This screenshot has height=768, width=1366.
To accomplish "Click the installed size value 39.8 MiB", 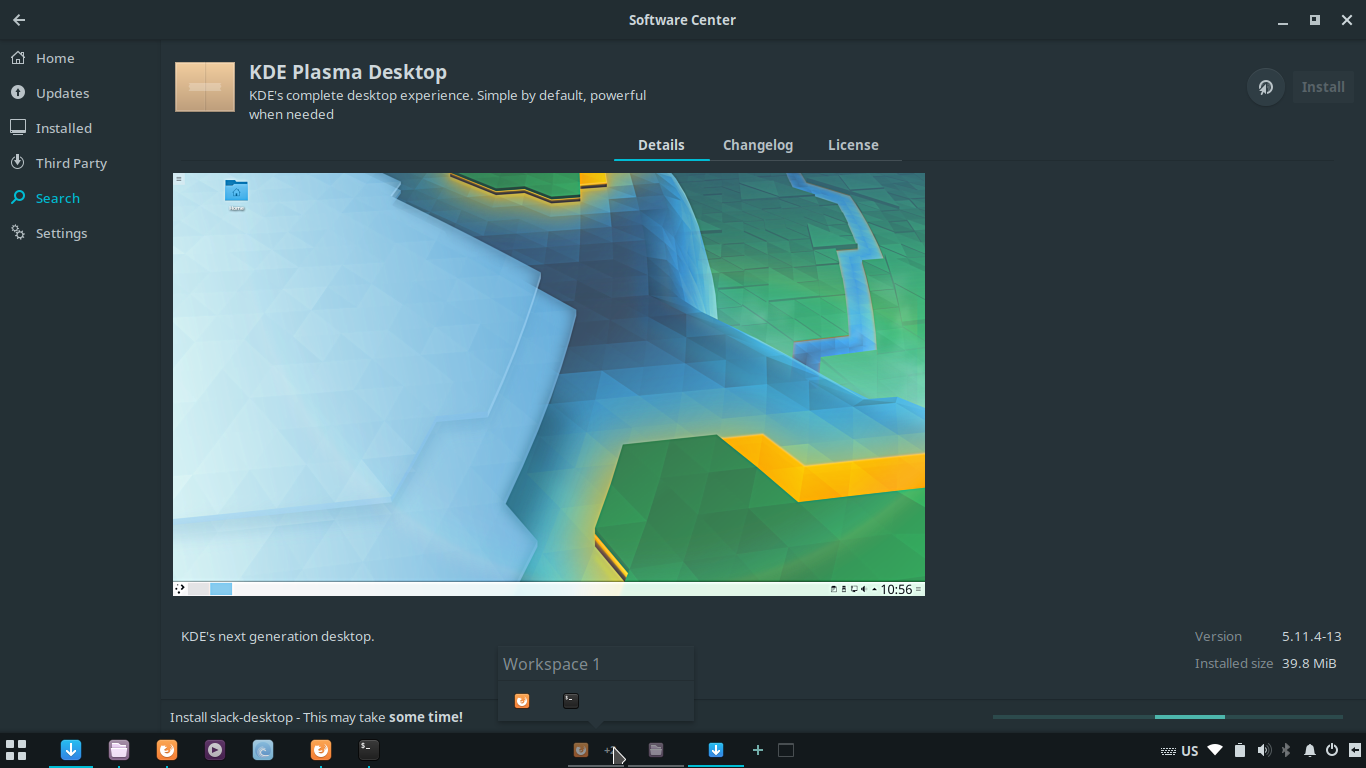I will pyautogui.click(x=1309, y=663).
